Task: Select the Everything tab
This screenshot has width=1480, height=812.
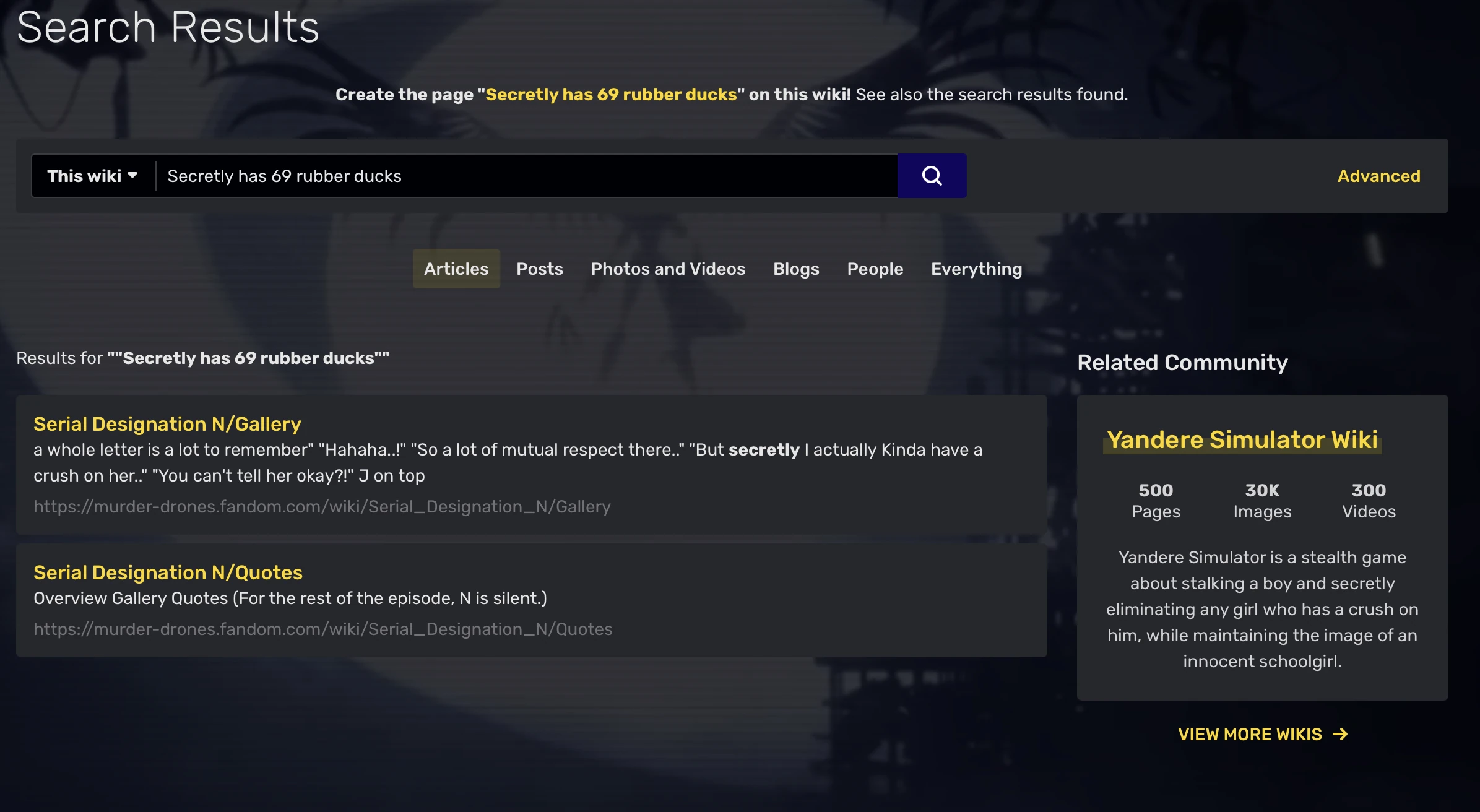Action: 976,269
